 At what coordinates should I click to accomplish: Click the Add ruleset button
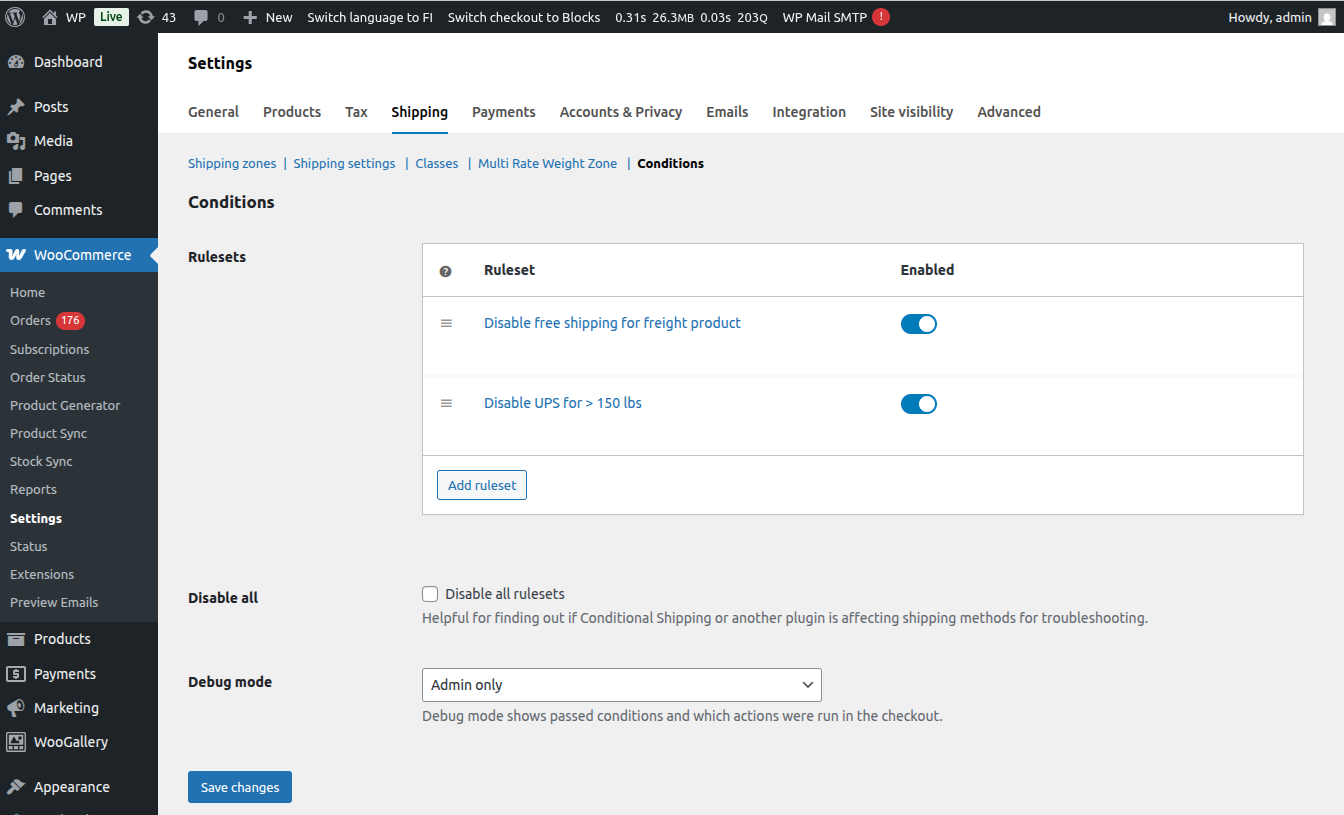tap(482, 485)
